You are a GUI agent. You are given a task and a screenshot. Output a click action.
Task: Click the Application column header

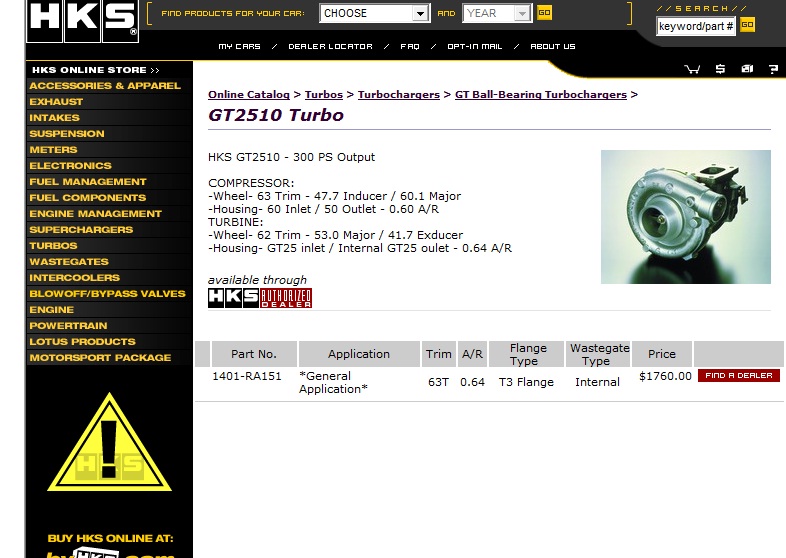tap(359, 354)
